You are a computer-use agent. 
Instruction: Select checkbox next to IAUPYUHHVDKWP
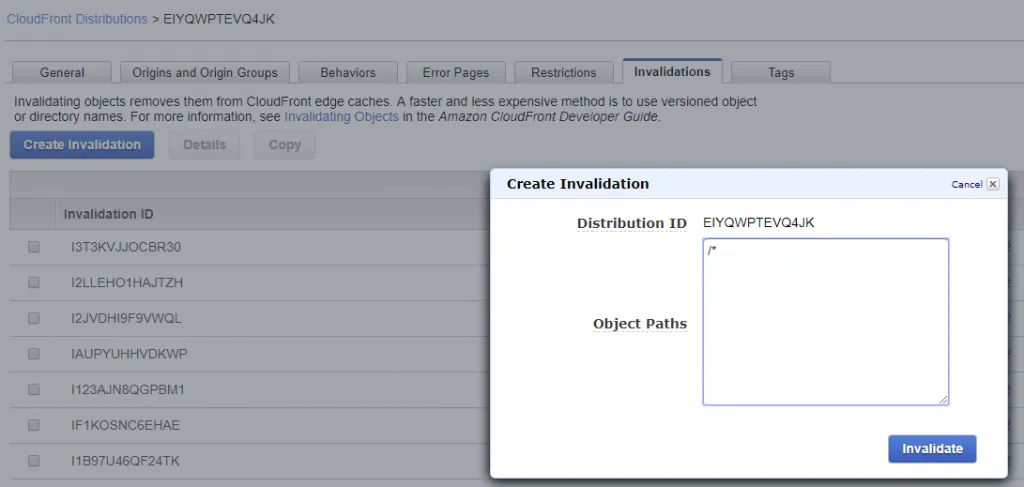[x=34, y=354]
